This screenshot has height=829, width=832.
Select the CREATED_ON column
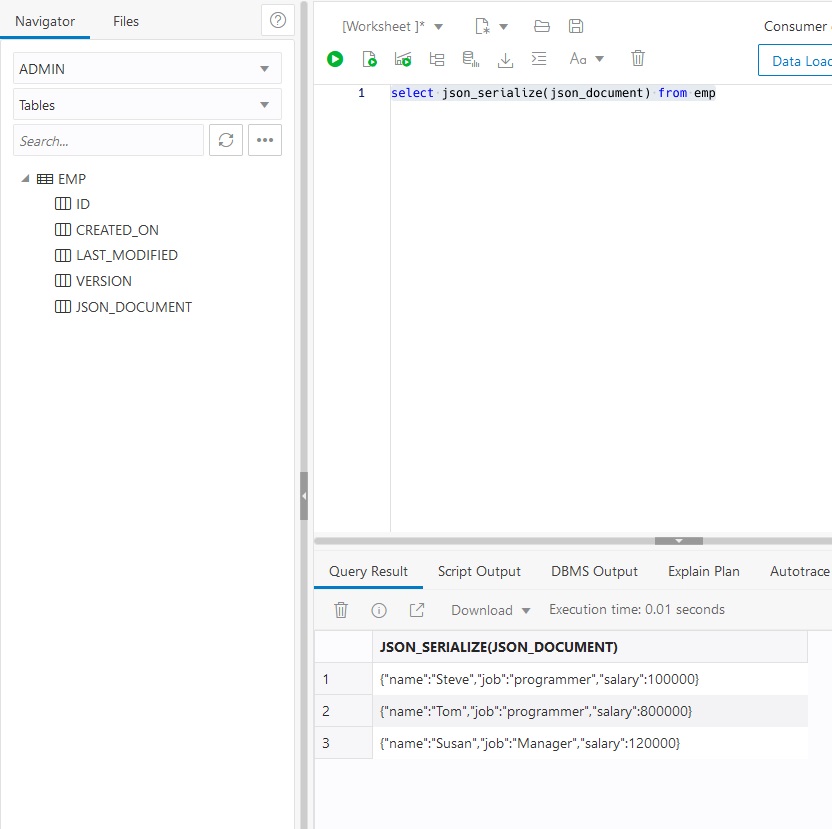click(107, 230)
